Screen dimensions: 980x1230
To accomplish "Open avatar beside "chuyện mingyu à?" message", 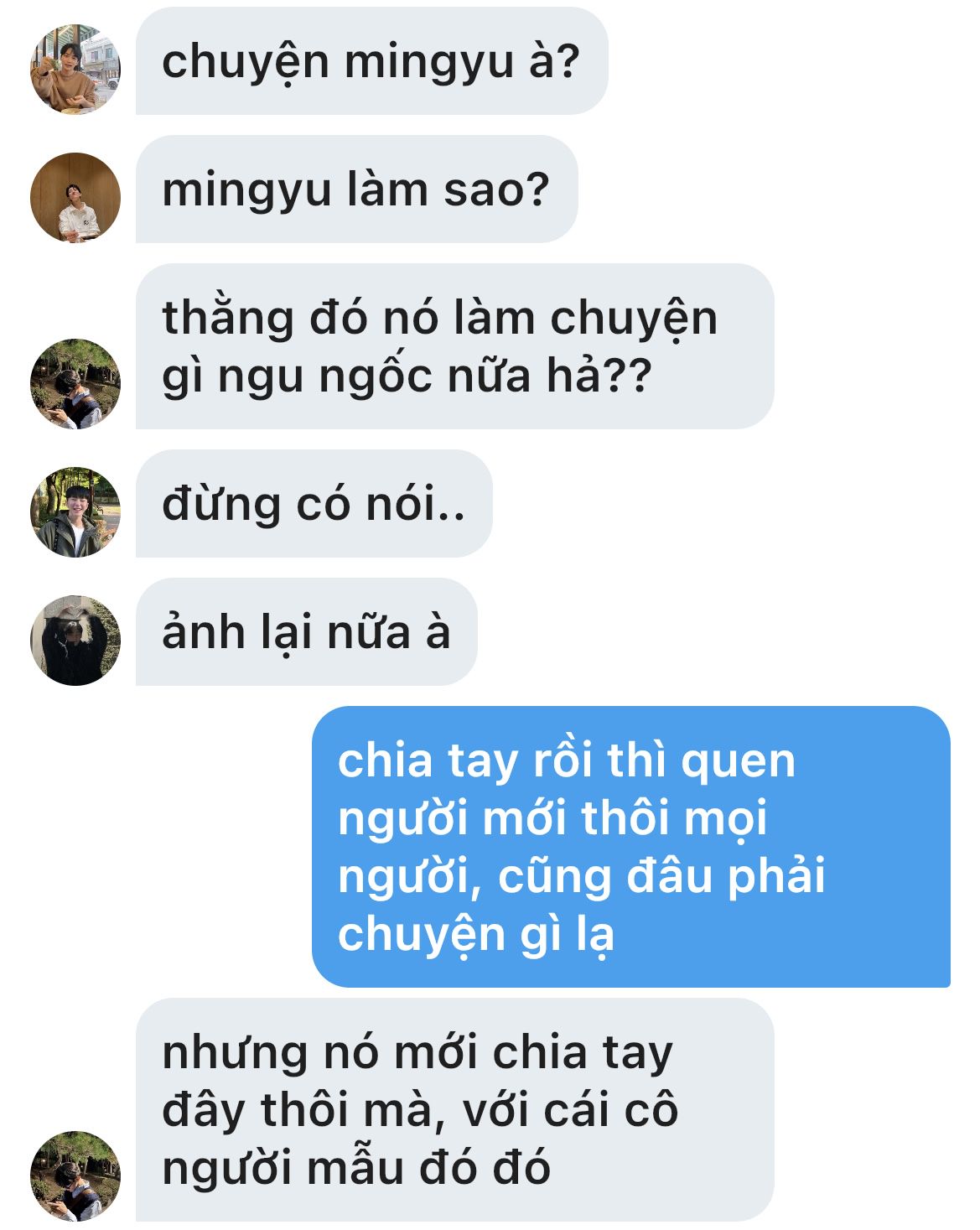I will click(x=75, y=70).
